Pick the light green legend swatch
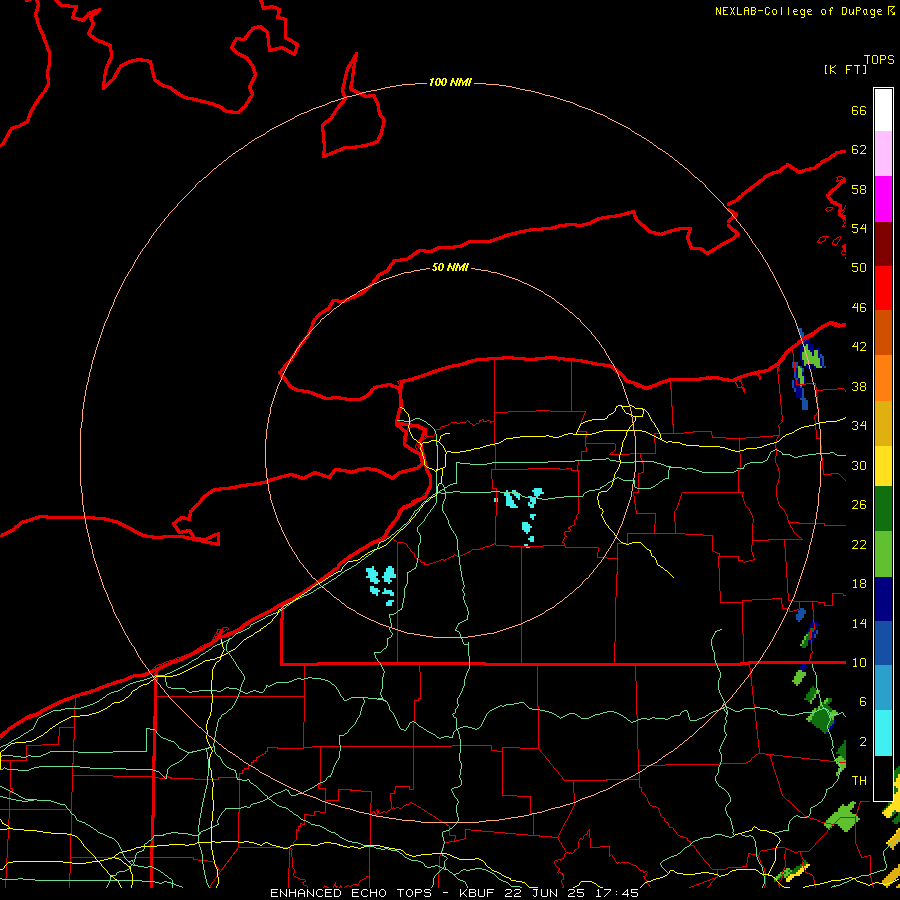Viewport: 900px width, 900px height. click(x=883, y=554)
